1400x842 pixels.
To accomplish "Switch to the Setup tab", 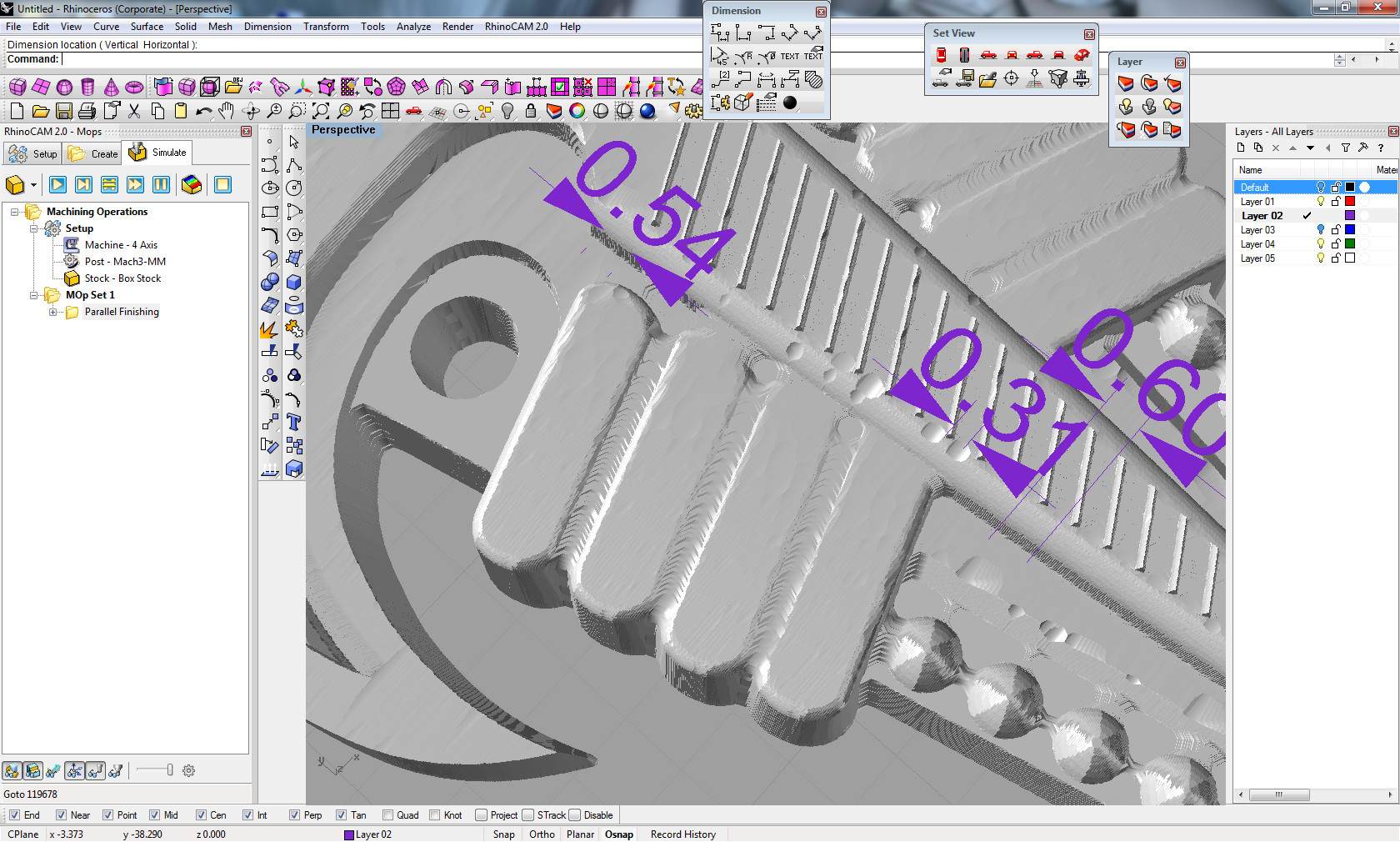I will point(32,153).
